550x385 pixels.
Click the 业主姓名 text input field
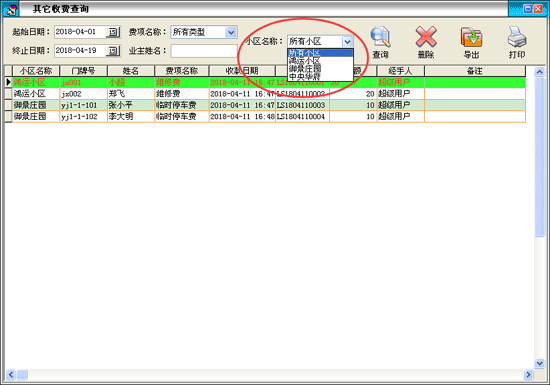[x=204, y=51]
